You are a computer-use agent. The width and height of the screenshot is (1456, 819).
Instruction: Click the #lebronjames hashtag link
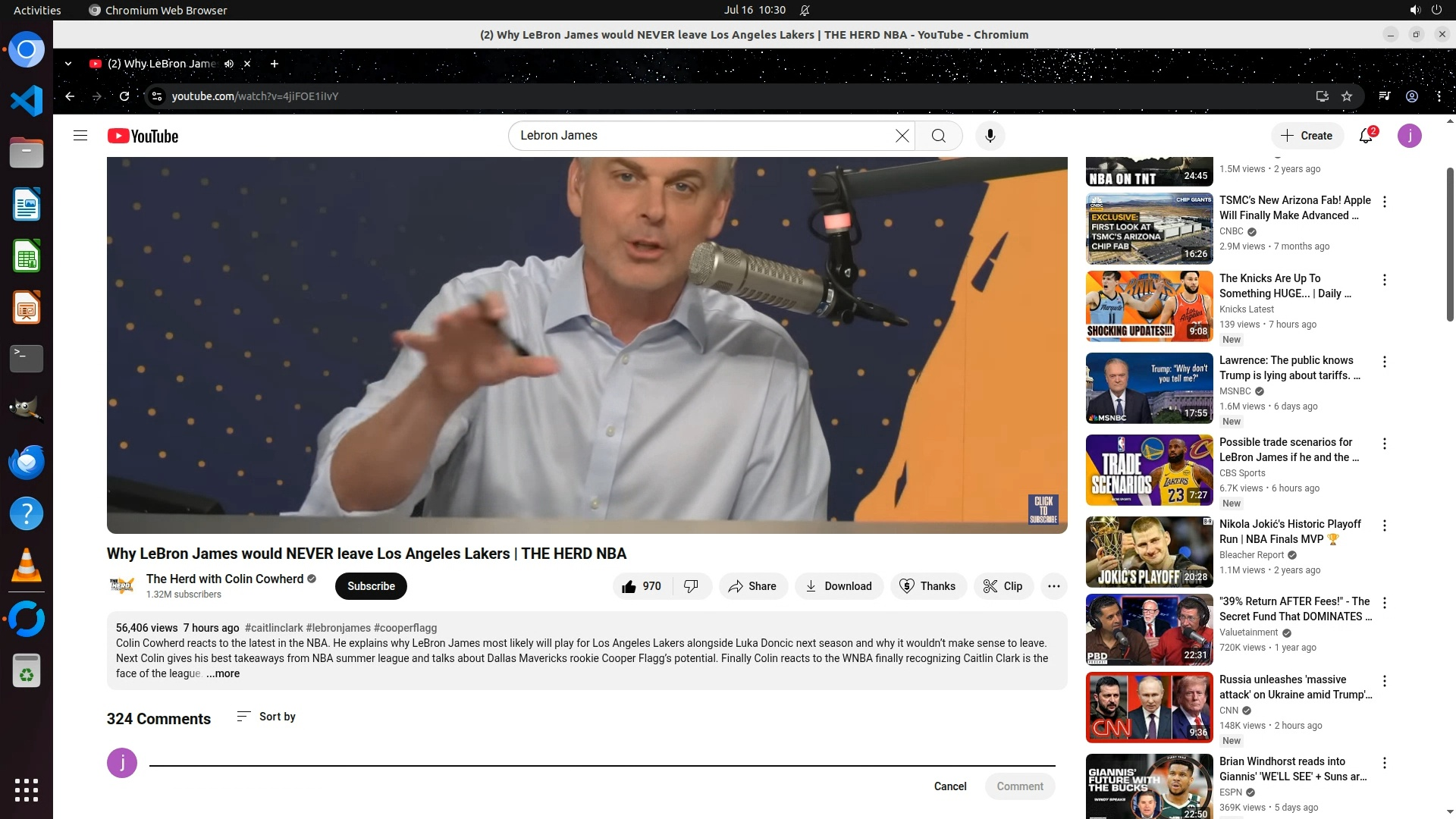point(338,628)
